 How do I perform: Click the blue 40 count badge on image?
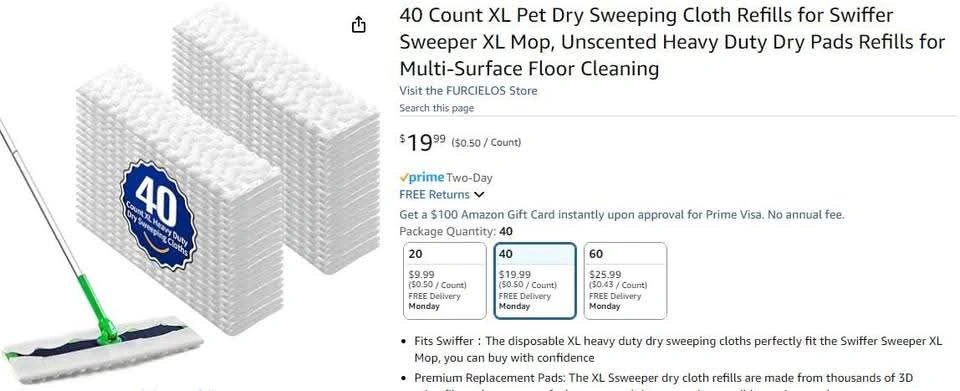coord(157,215)
